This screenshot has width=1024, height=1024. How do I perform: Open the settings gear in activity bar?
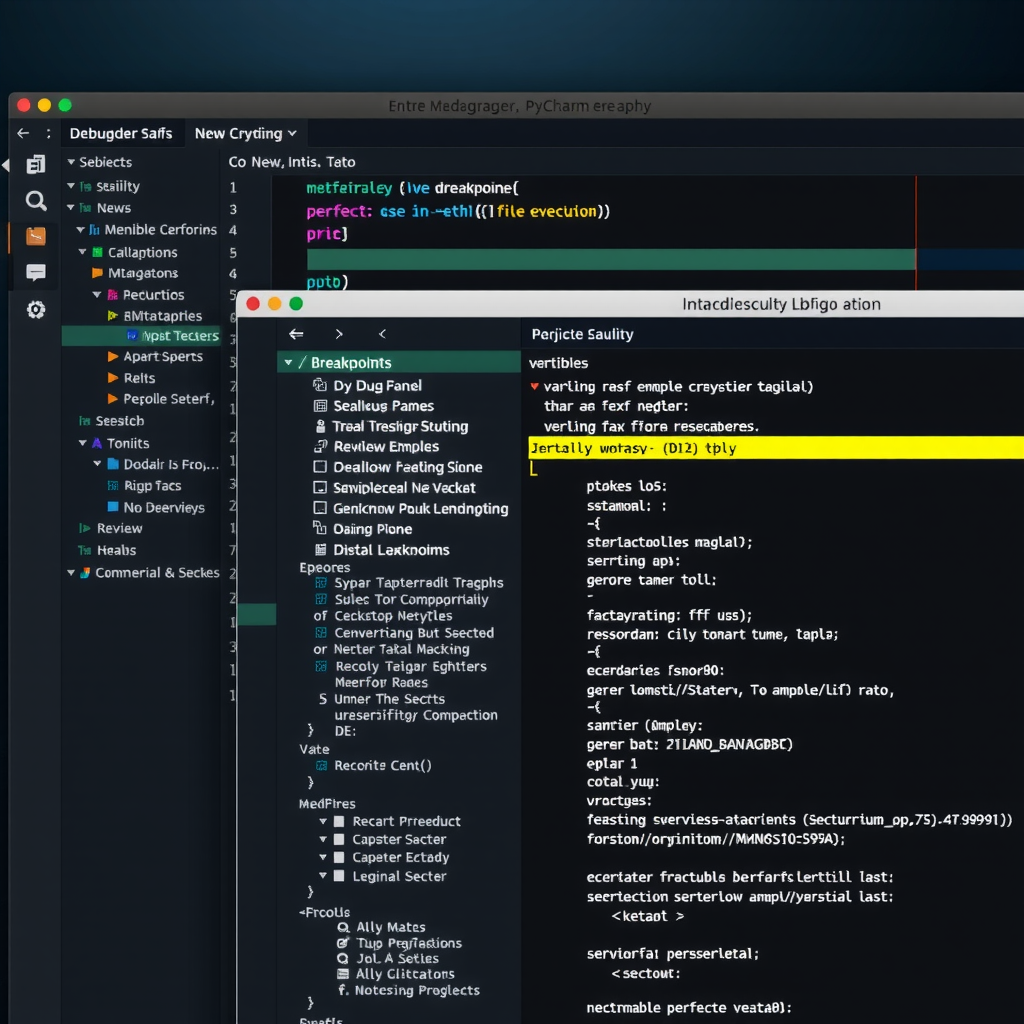tap(35, 310)
